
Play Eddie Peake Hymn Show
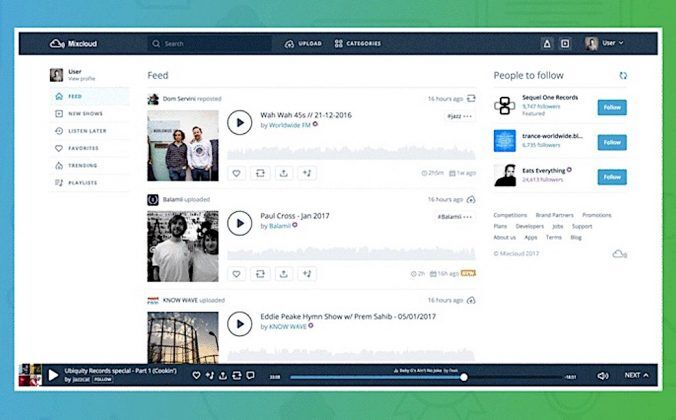pyautogui.click(x=240, y=324)
